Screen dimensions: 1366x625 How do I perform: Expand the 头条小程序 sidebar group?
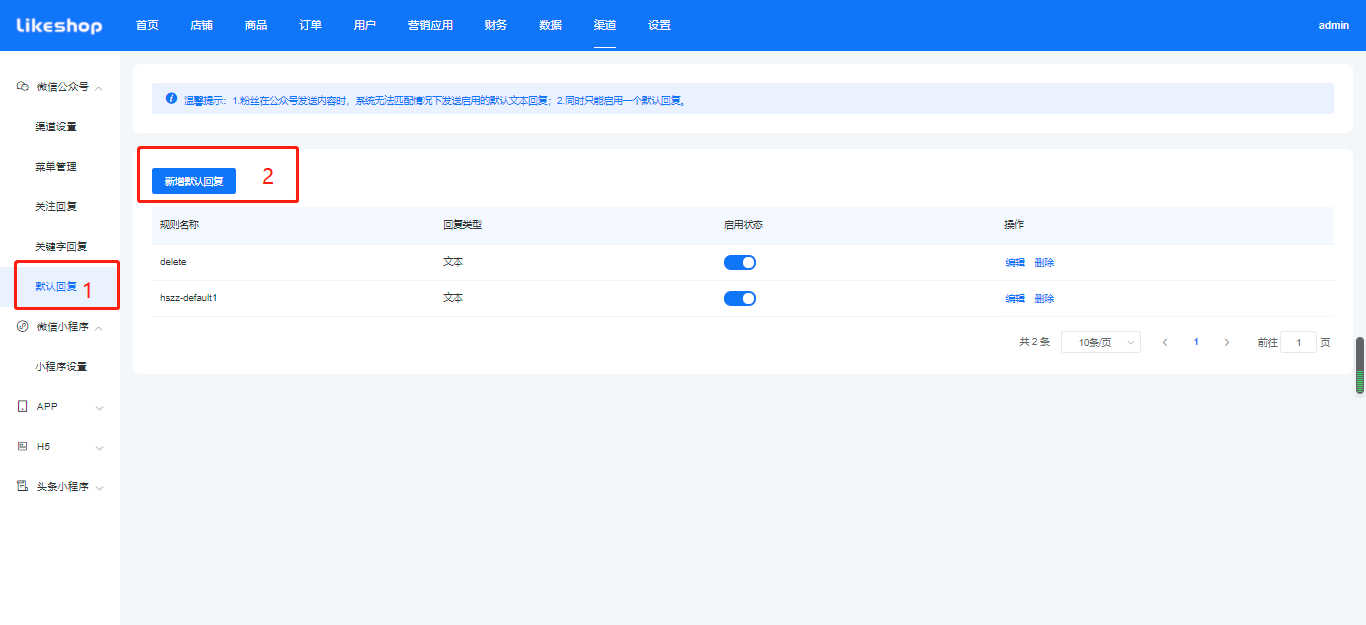coord(99,487)
